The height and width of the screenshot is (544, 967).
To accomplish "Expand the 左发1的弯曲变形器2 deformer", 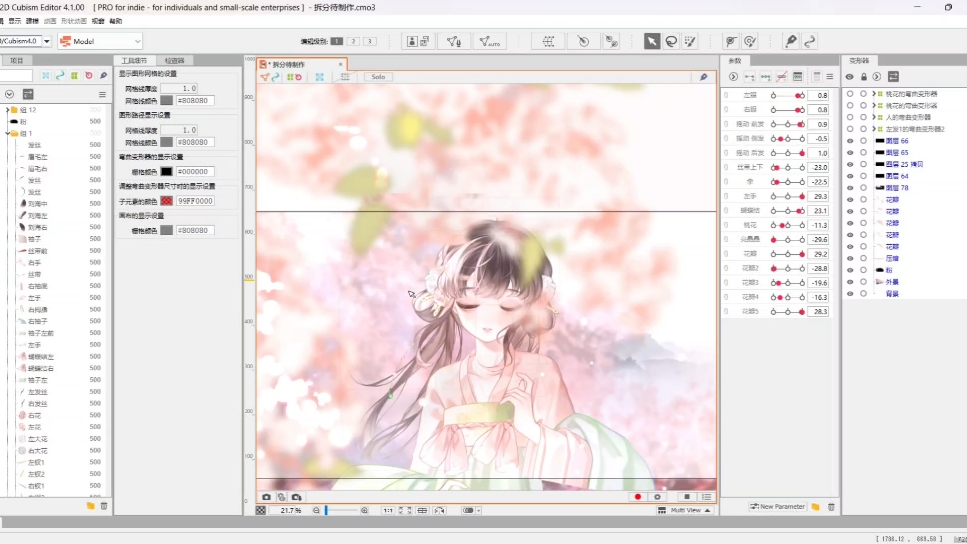I will point(873,129).
